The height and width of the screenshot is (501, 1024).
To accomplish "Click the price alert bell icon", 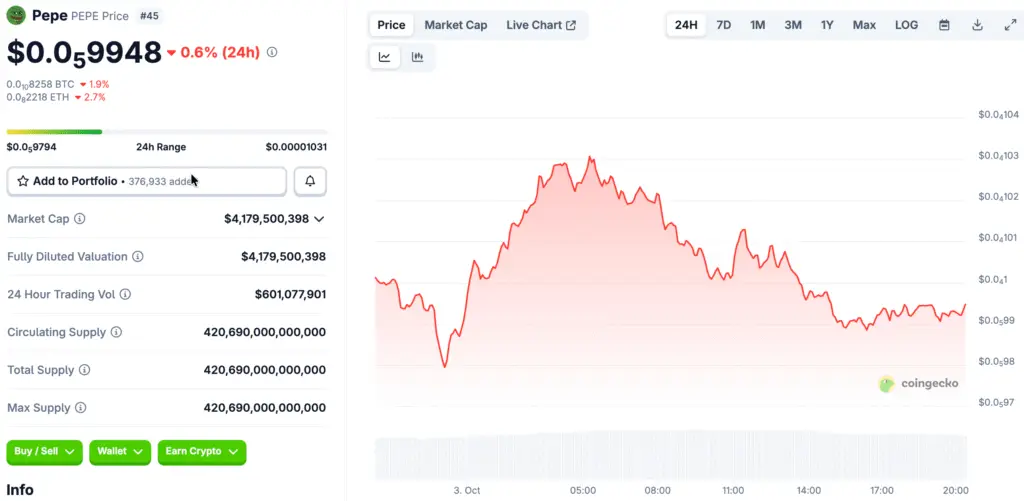I will [x=310, y=181].
